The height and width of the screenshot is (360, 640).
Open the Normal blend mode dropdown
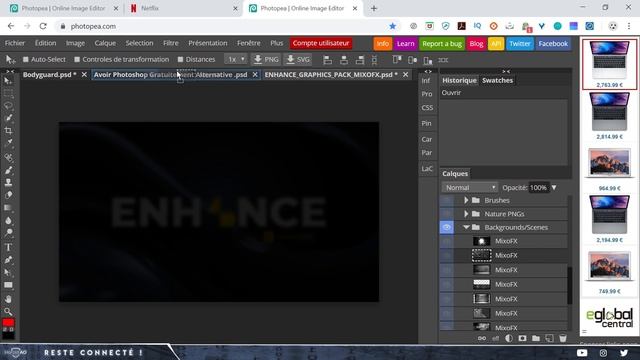point(469,187)
